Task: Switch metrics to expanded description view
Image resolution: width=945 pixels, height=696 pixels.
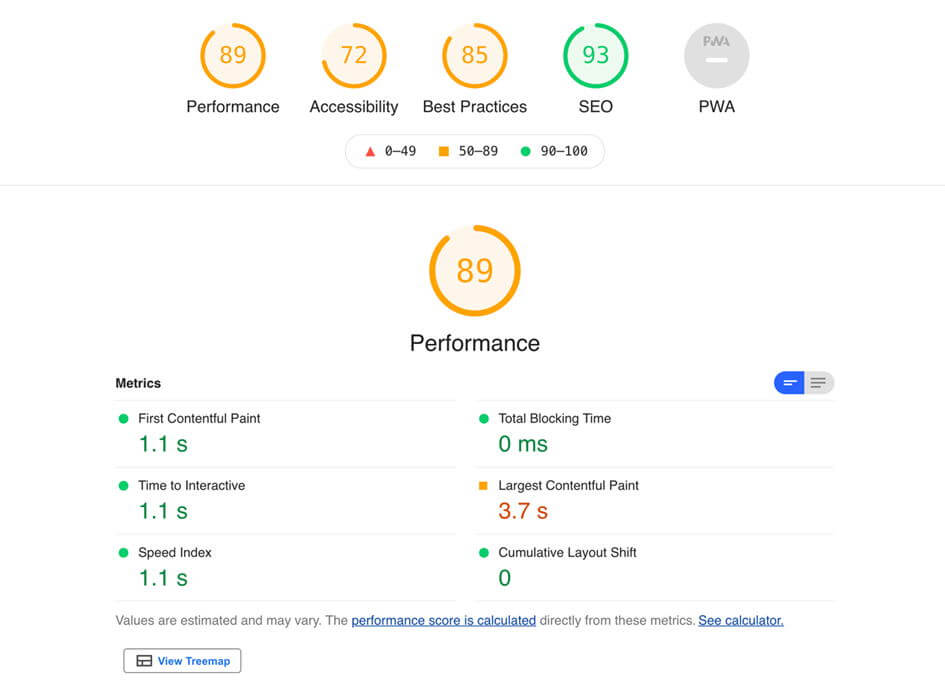Action: (819, 383)
